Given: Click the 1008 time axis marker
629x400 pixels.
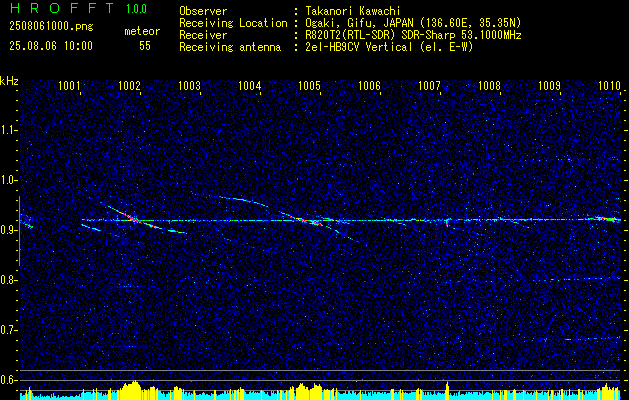Looking at the screenshot, I should [489, 85].
